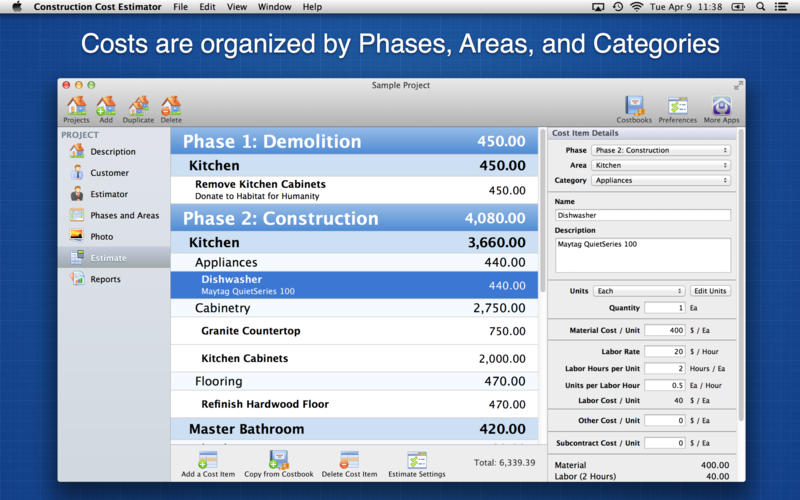Viewport: 800px width, 500px height.
Task: Click the More Apps icon
Action: pyautogui.click(x=721, y=107)
